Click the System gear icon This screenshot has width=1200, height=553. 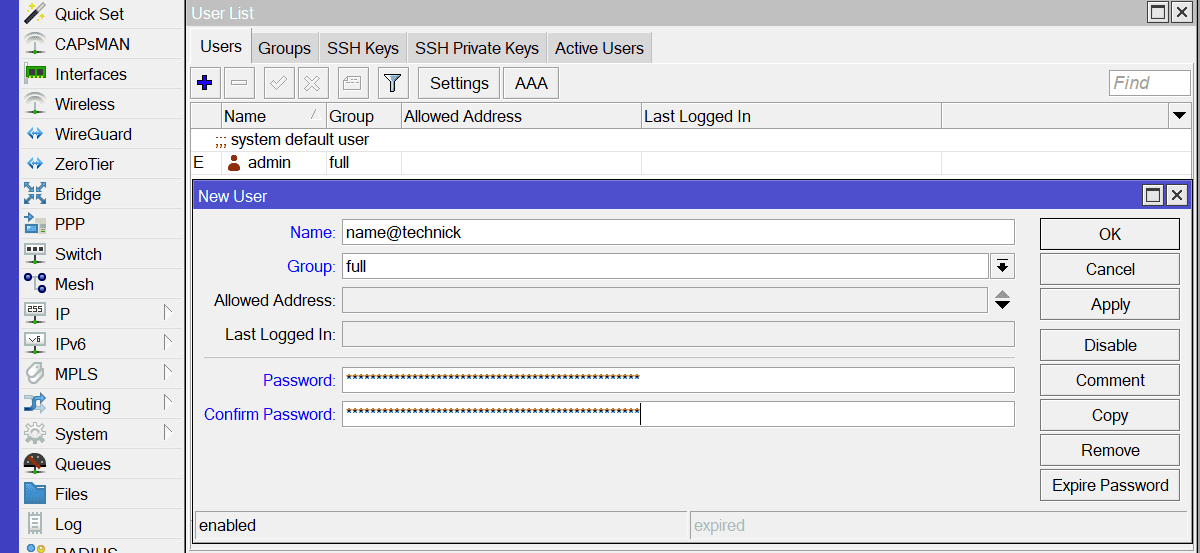pos(35,434)
